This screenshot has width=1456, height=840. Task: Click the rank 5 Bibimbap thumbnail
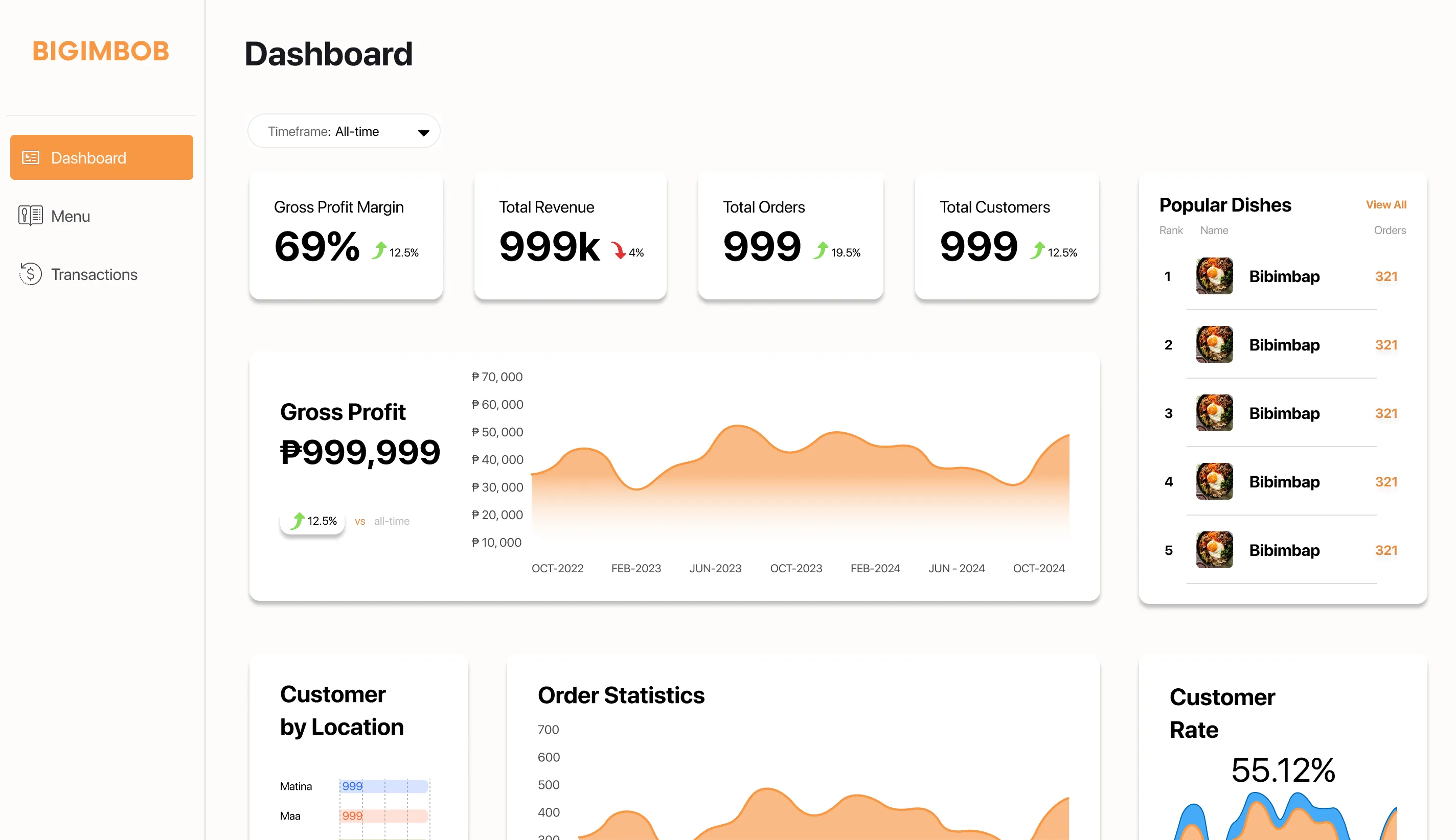[1214, 550]
